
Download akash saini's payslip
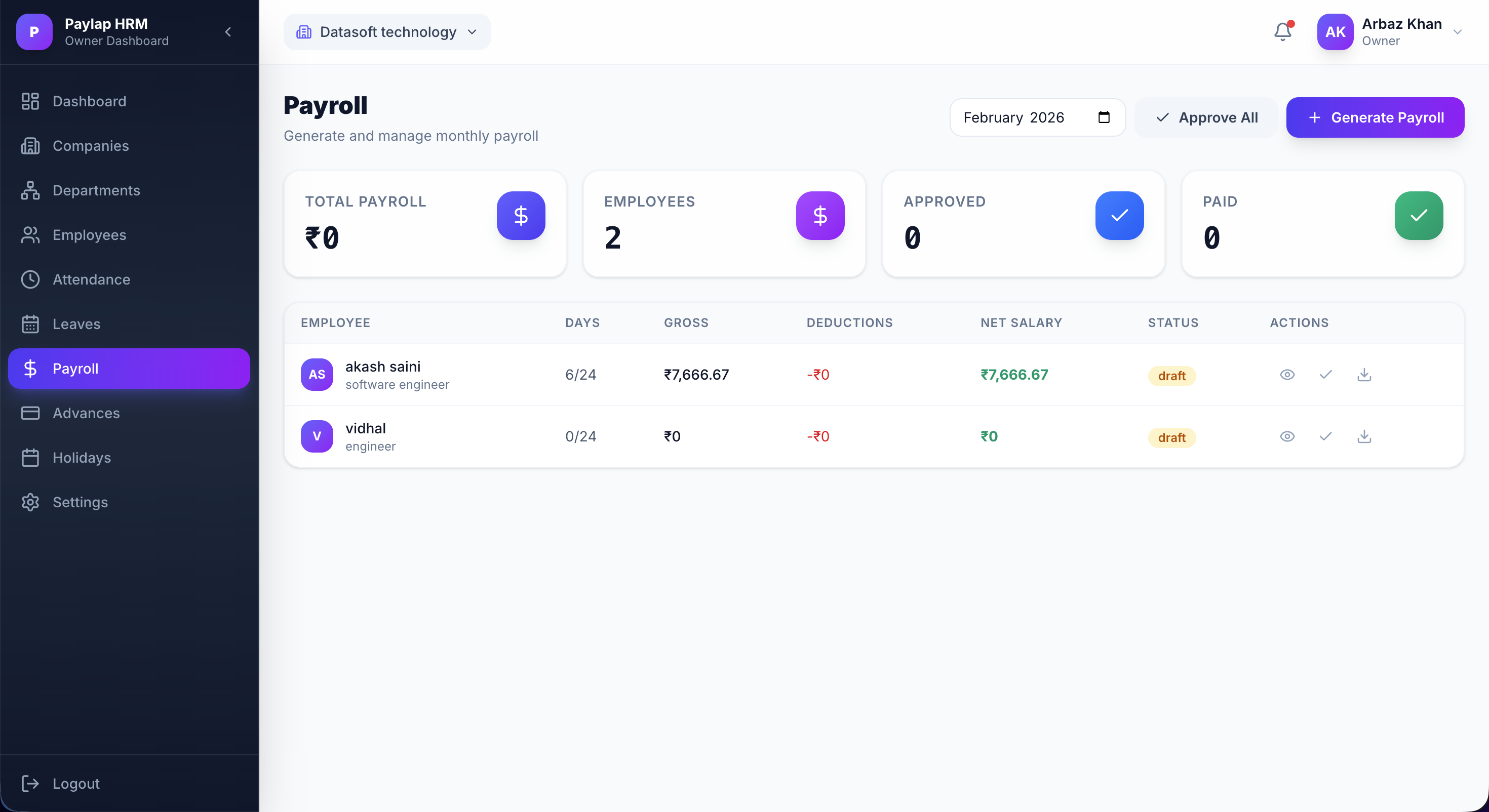click(x=1364, y=375)
